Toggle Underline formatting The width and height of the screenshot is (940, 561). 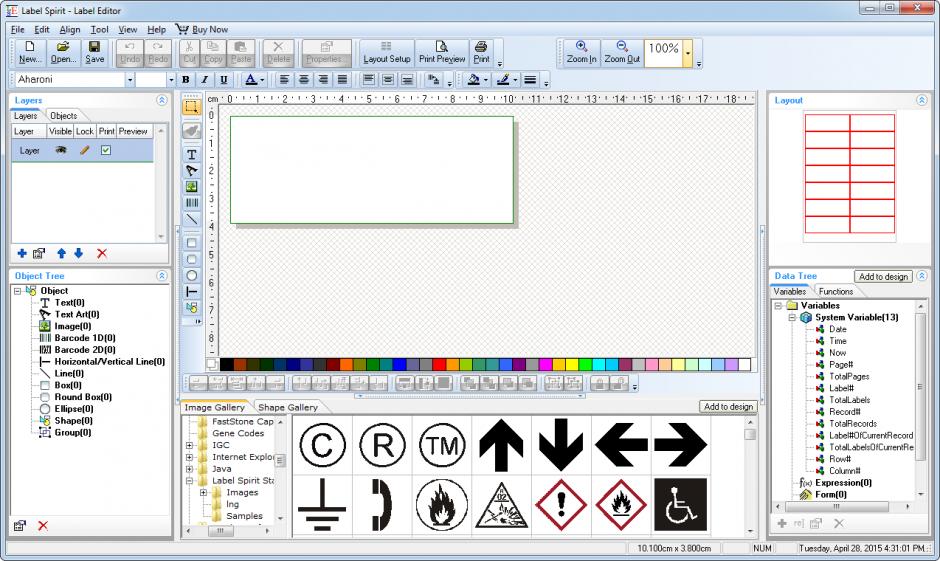[x=224, y=79]
